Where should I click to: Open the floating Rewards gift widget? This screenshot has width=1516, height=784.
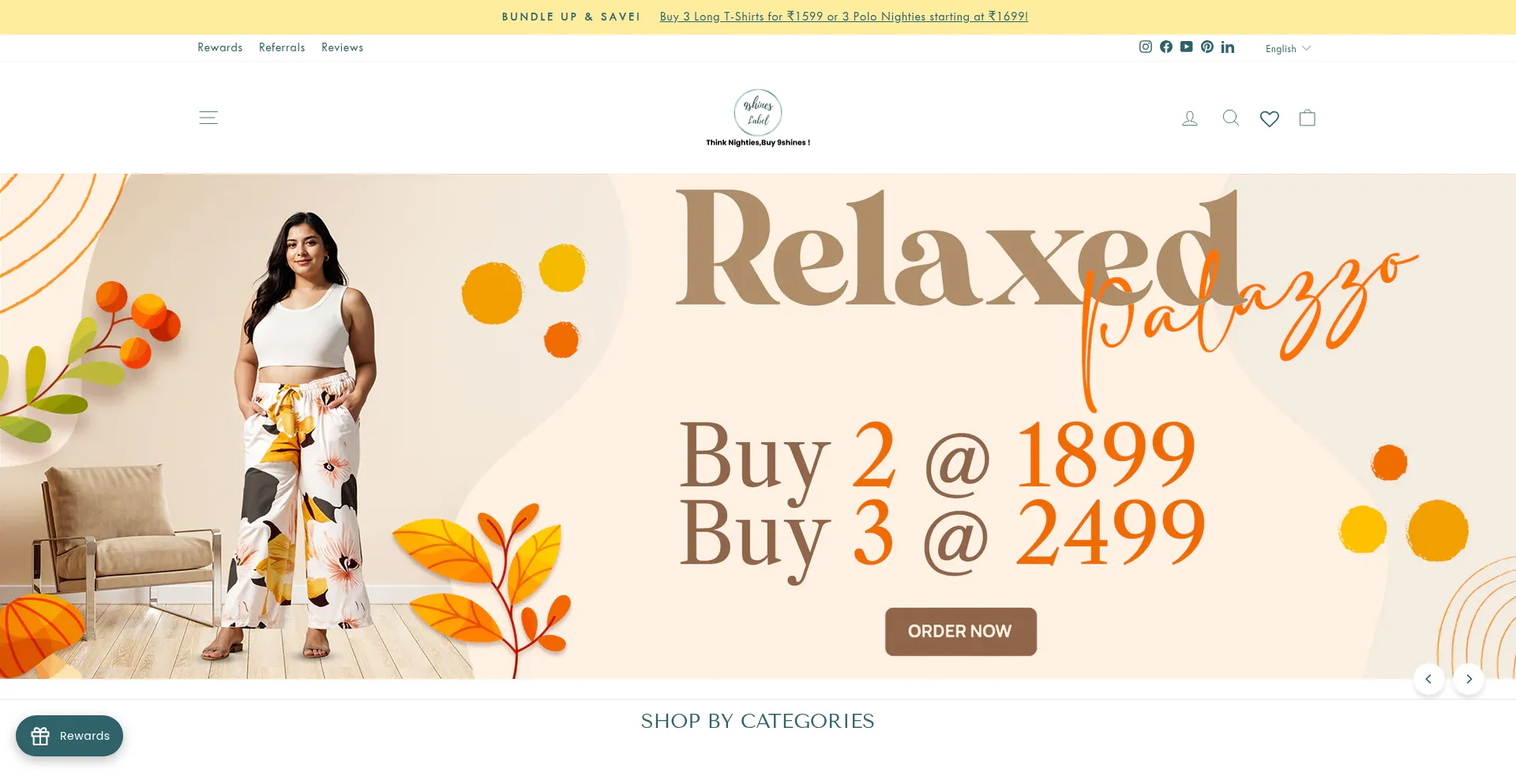(x=69, y=736)
